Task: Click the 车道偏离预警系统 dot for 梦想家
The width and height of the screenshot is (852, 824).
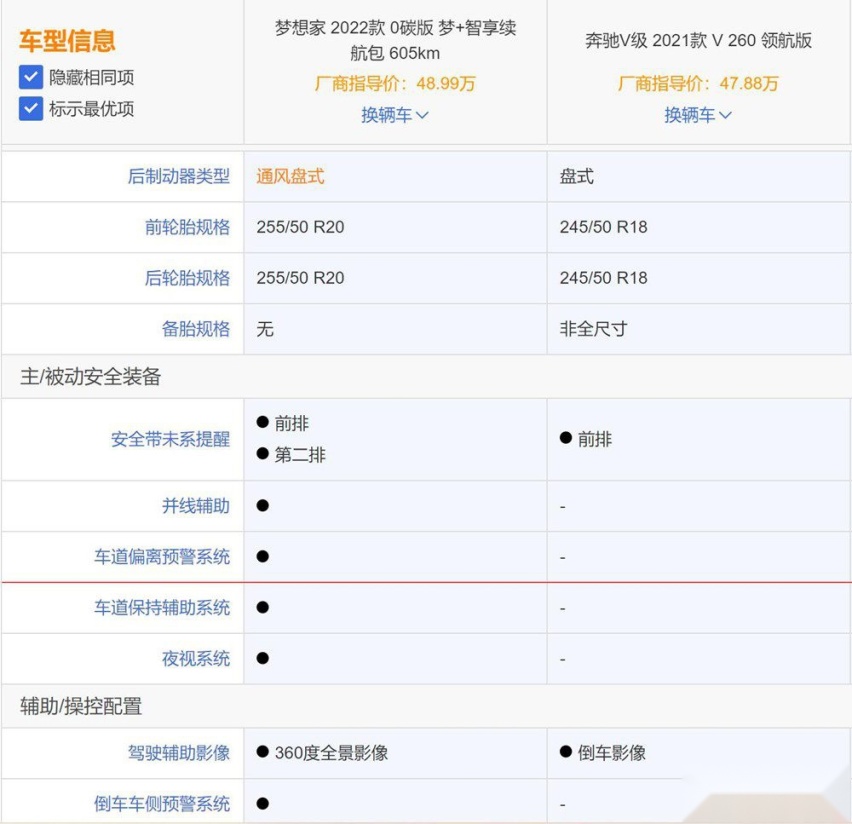Action: point(262,557)
